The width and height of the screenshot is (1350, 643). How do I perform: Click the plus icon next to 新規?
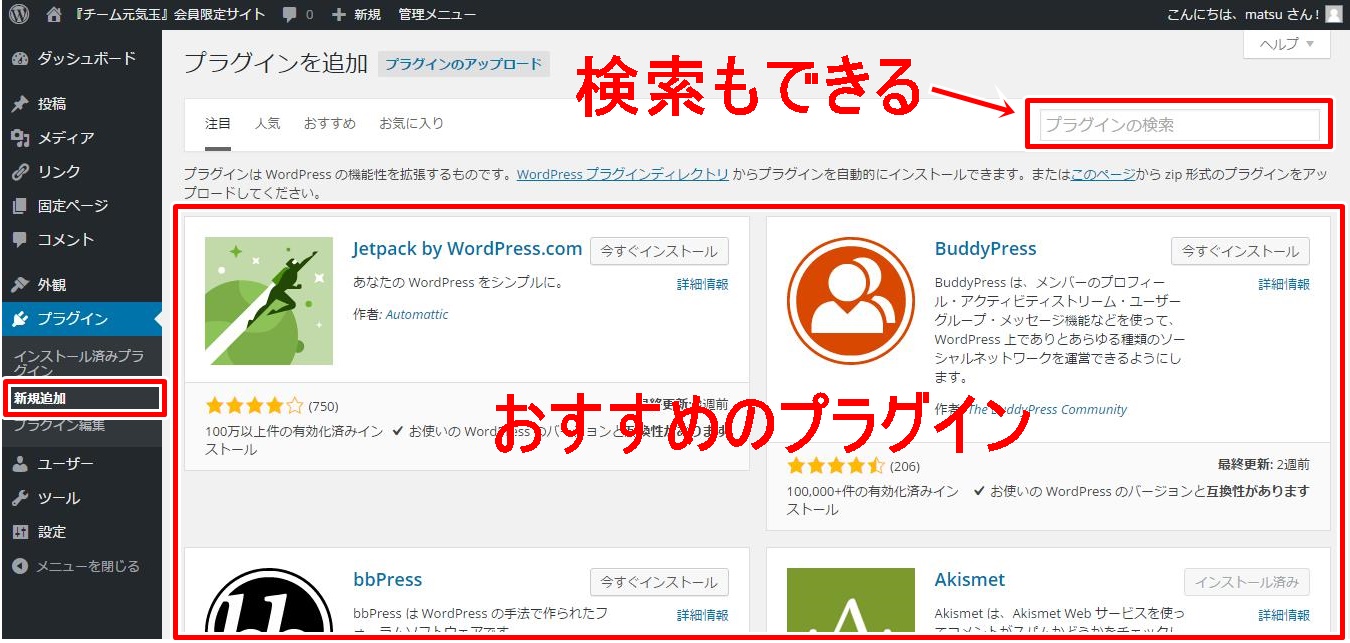(338, 15)
